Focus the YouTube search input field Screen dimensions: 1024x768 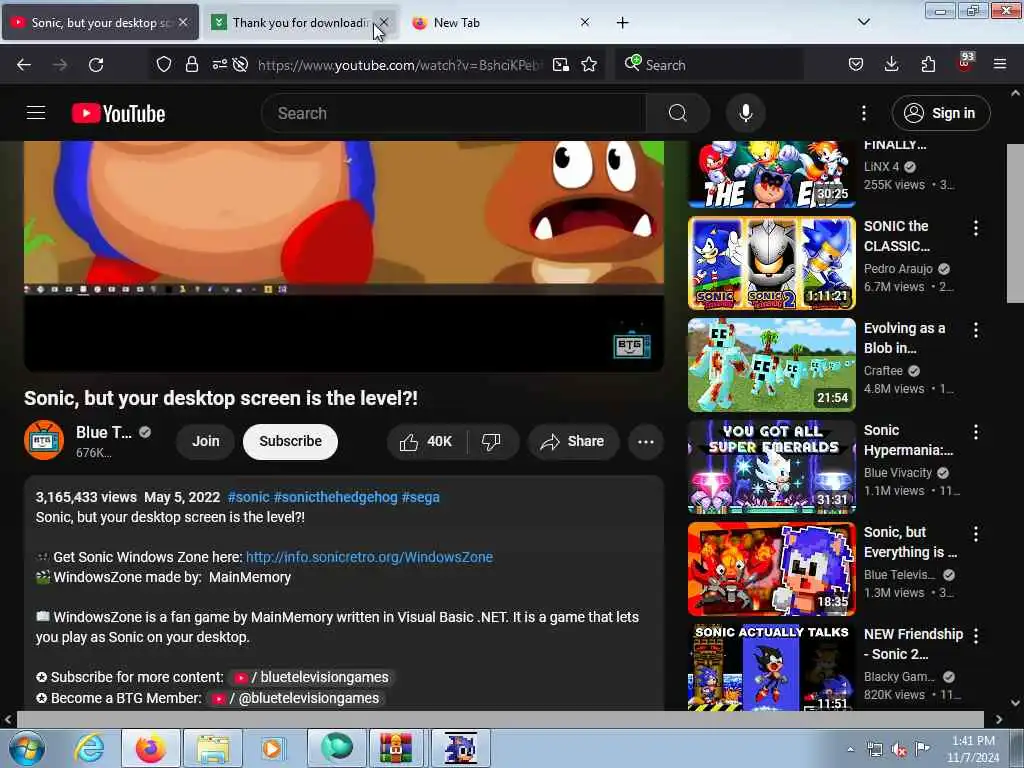453,113
